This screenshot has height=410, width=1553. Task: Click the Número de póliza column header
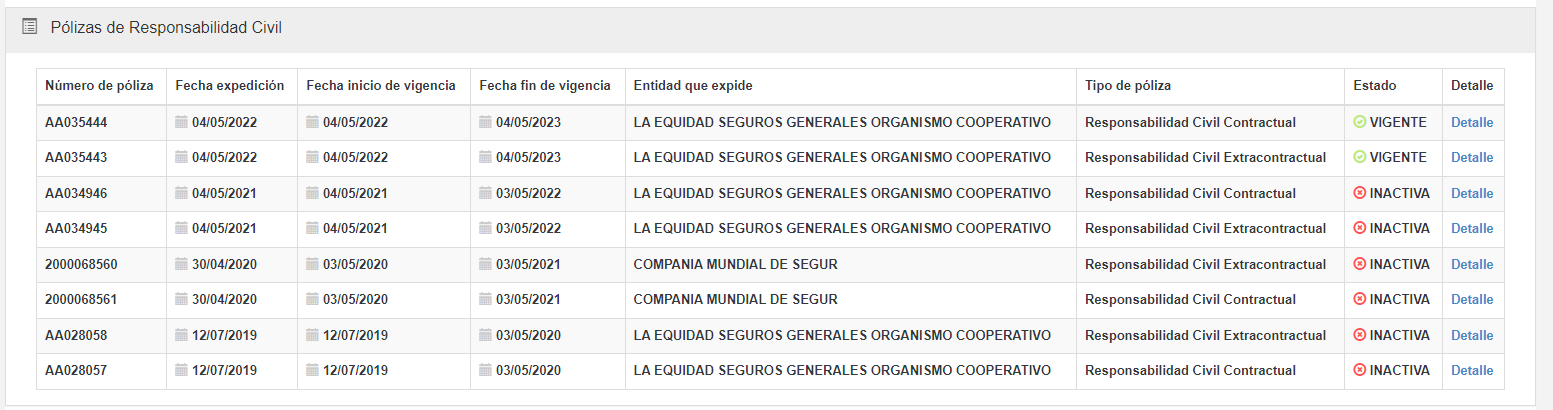pyautogui.click(x=99, y=86)
